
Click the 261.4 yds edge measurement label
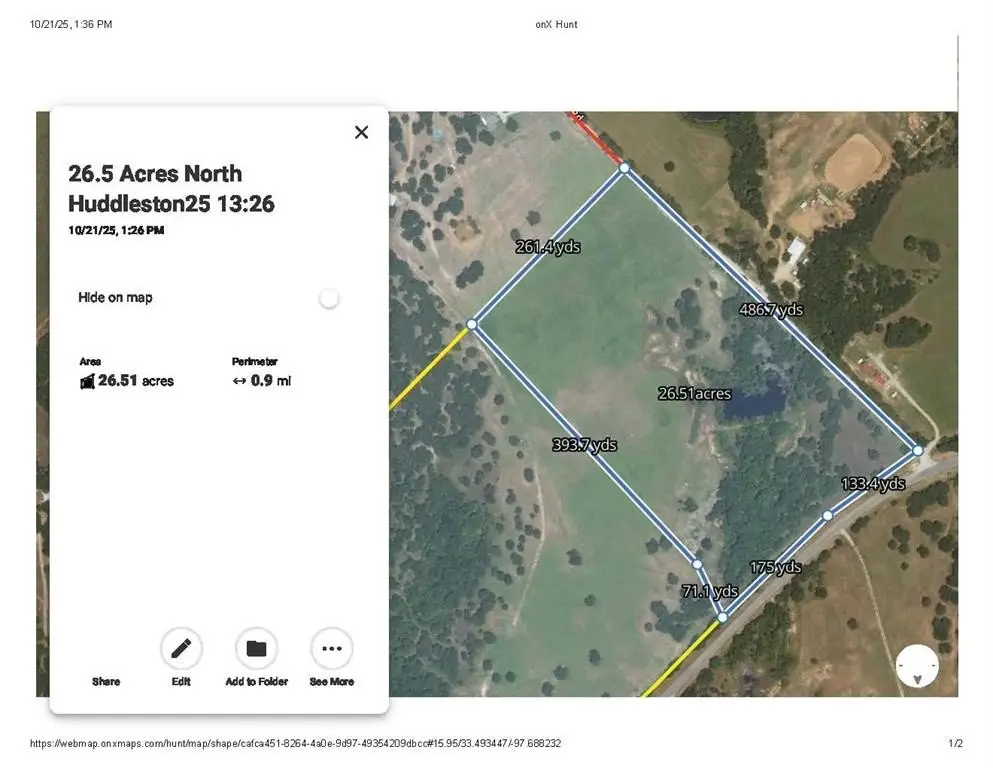[x=547, y=246]
